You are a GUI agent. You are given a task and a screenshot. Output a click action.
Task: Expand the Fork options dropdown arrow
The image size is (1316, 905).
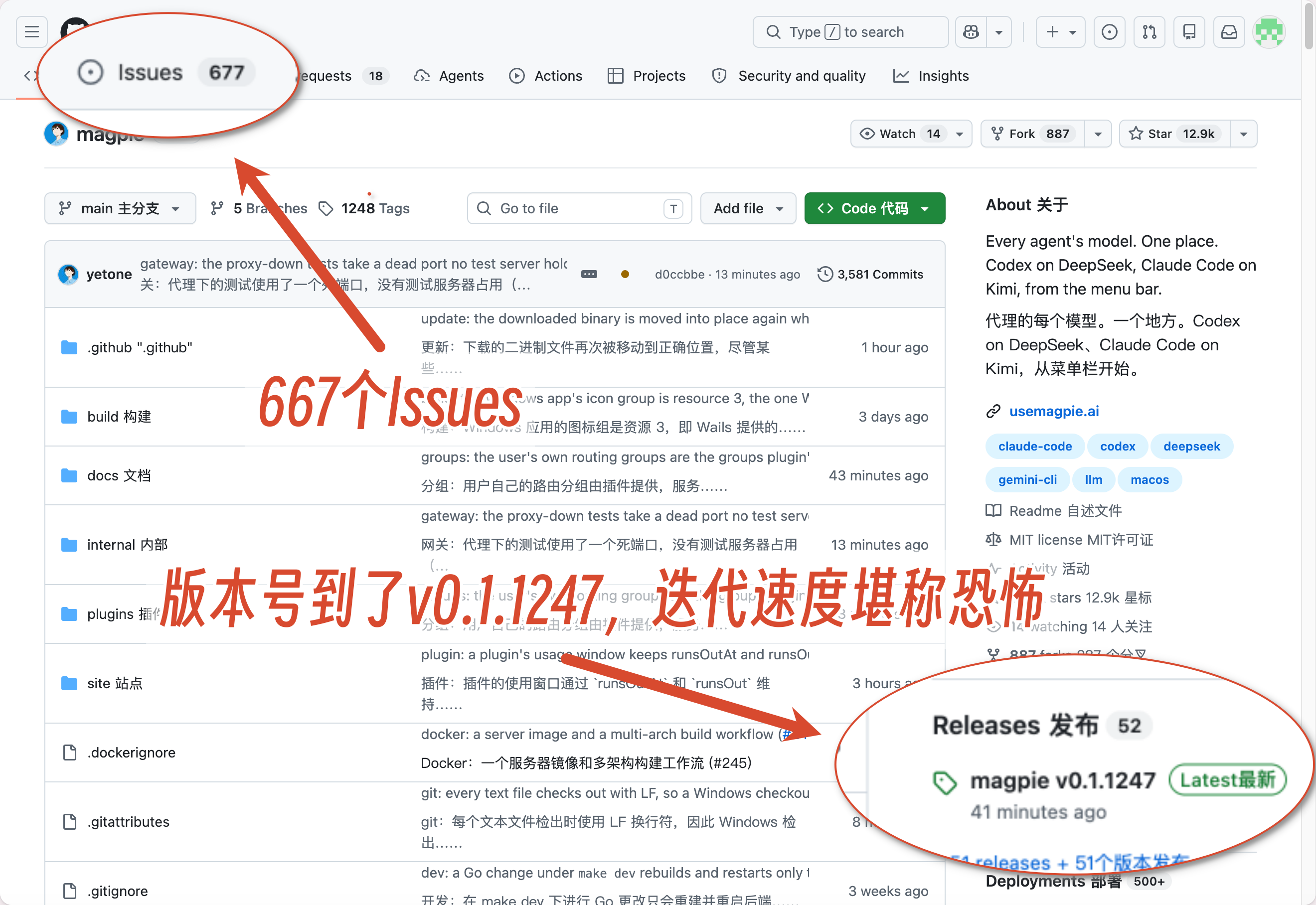click(x=1098, y=134)
